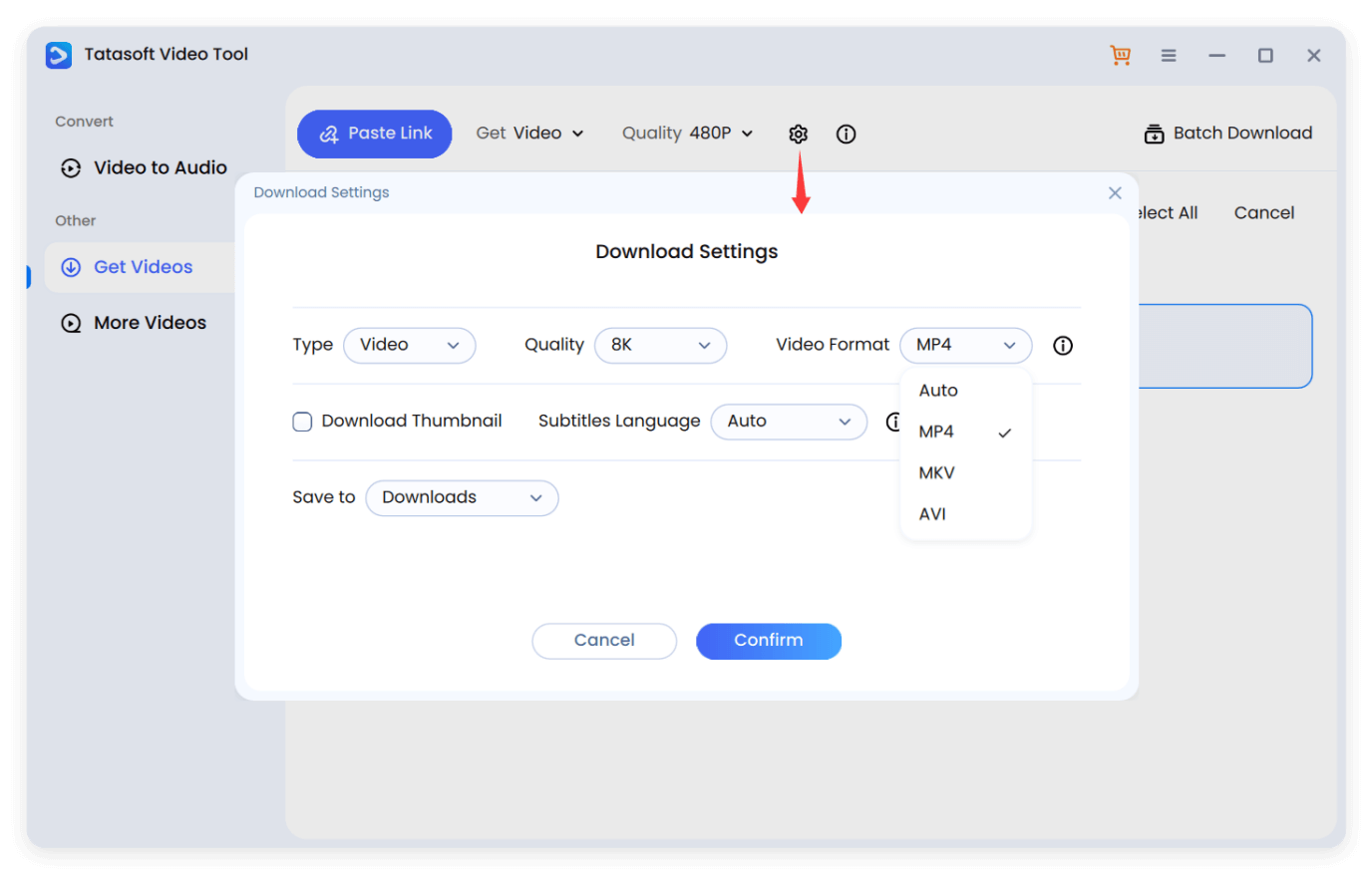Open the Save to Downloads dropdown
The height and width of the screenshot is (874, 1372).
pos(461,497)
